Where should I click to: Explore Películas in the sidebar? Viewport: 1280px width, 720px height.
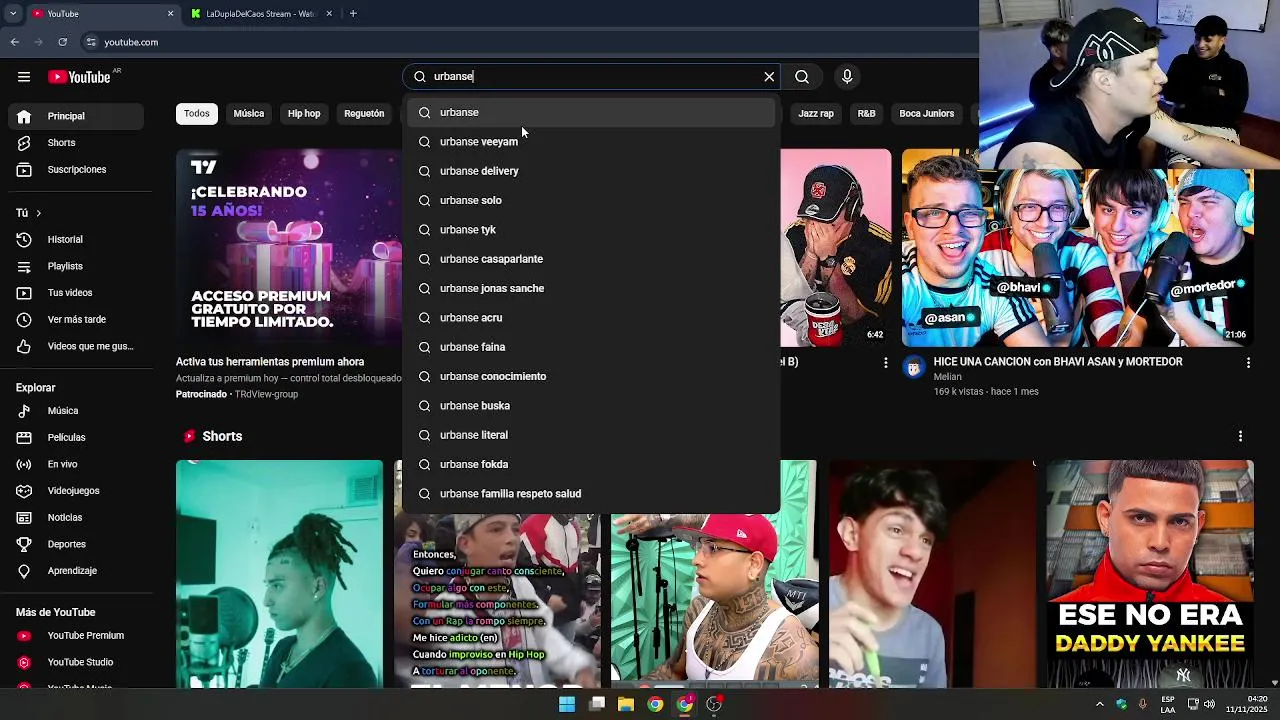click(78, 438)
